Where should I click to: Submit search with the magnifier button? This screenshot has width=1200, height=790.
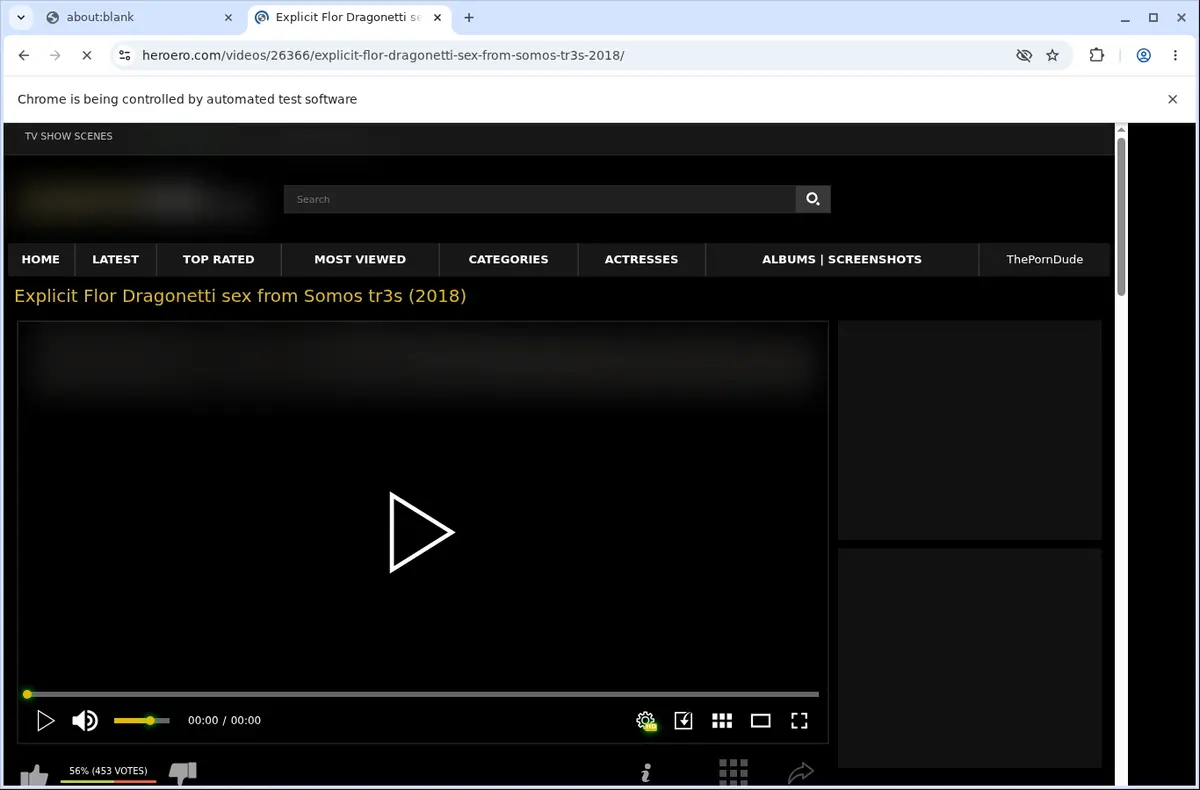click(x=813, y=199)
